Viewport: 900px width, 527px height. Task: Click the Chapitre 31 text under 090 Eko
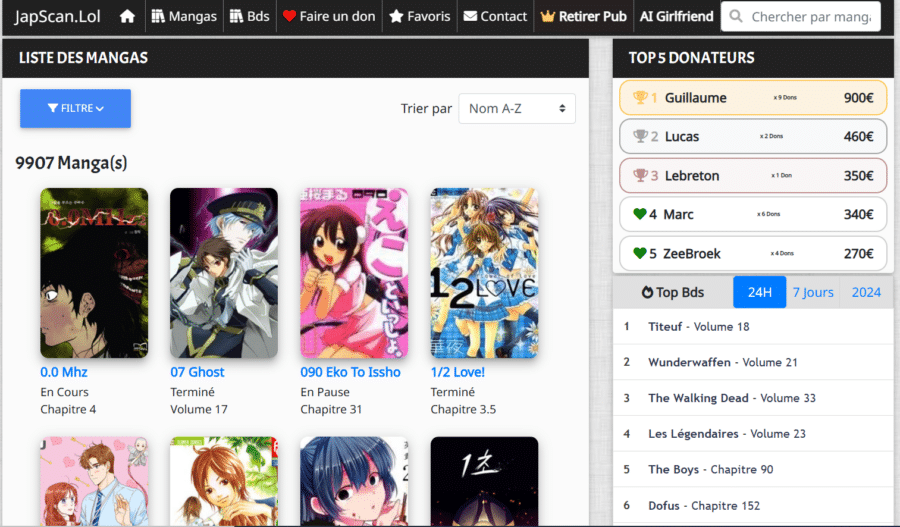tap(331, 409)
